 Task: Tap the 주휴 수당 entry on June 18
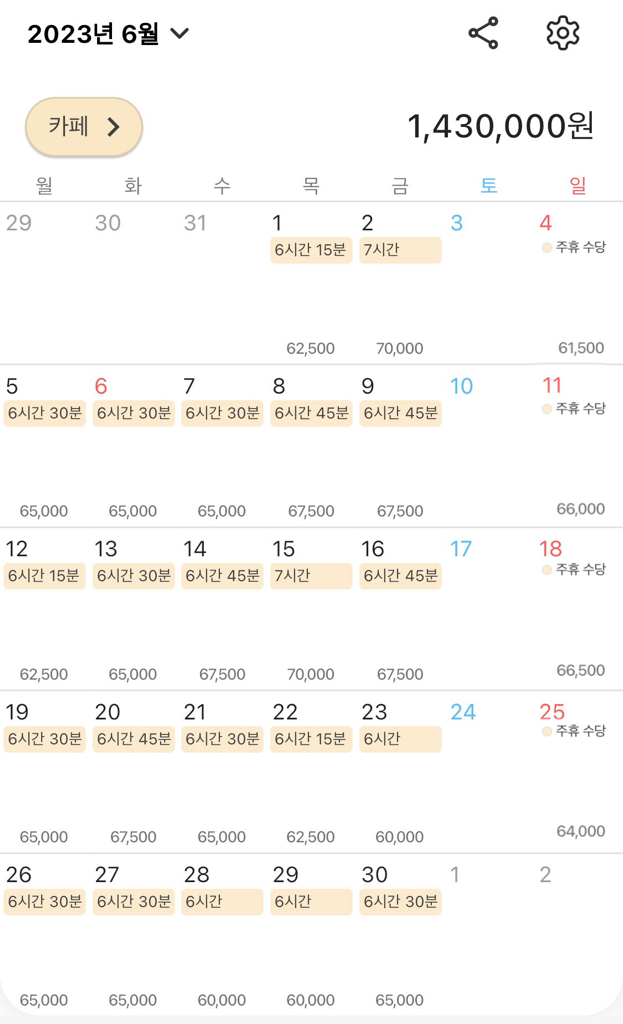[574, 569]
